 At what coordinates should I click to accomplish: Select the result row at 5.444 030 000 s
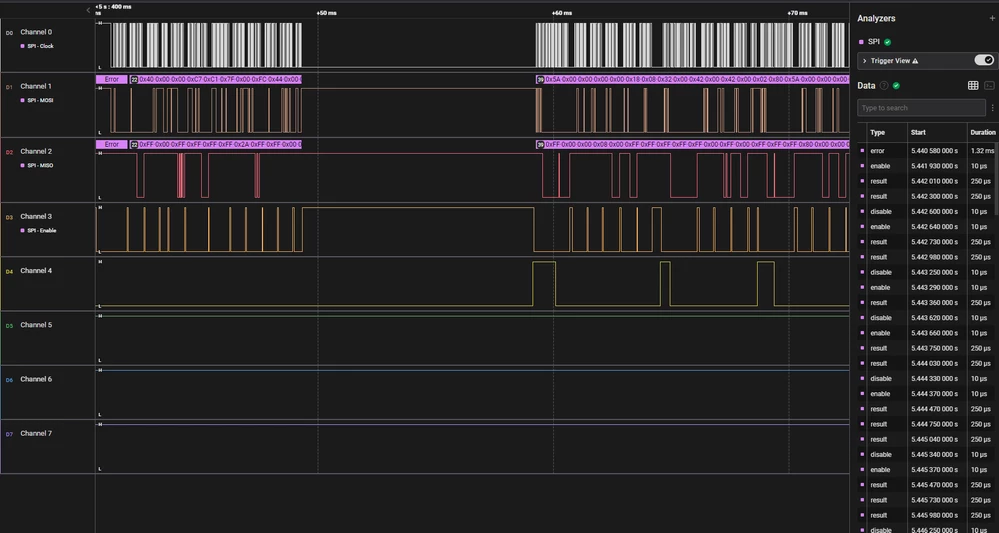click(x=928, y=364)
